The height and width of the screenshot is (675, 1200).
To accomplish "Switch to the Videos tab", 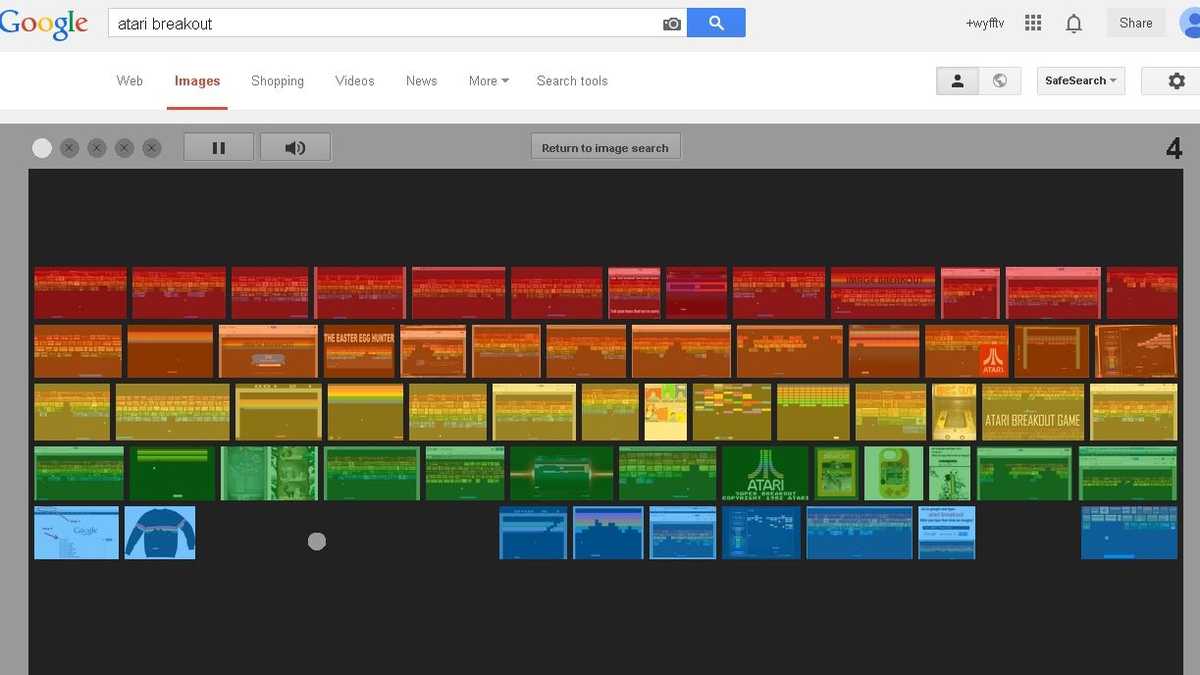I will (354, 80).
